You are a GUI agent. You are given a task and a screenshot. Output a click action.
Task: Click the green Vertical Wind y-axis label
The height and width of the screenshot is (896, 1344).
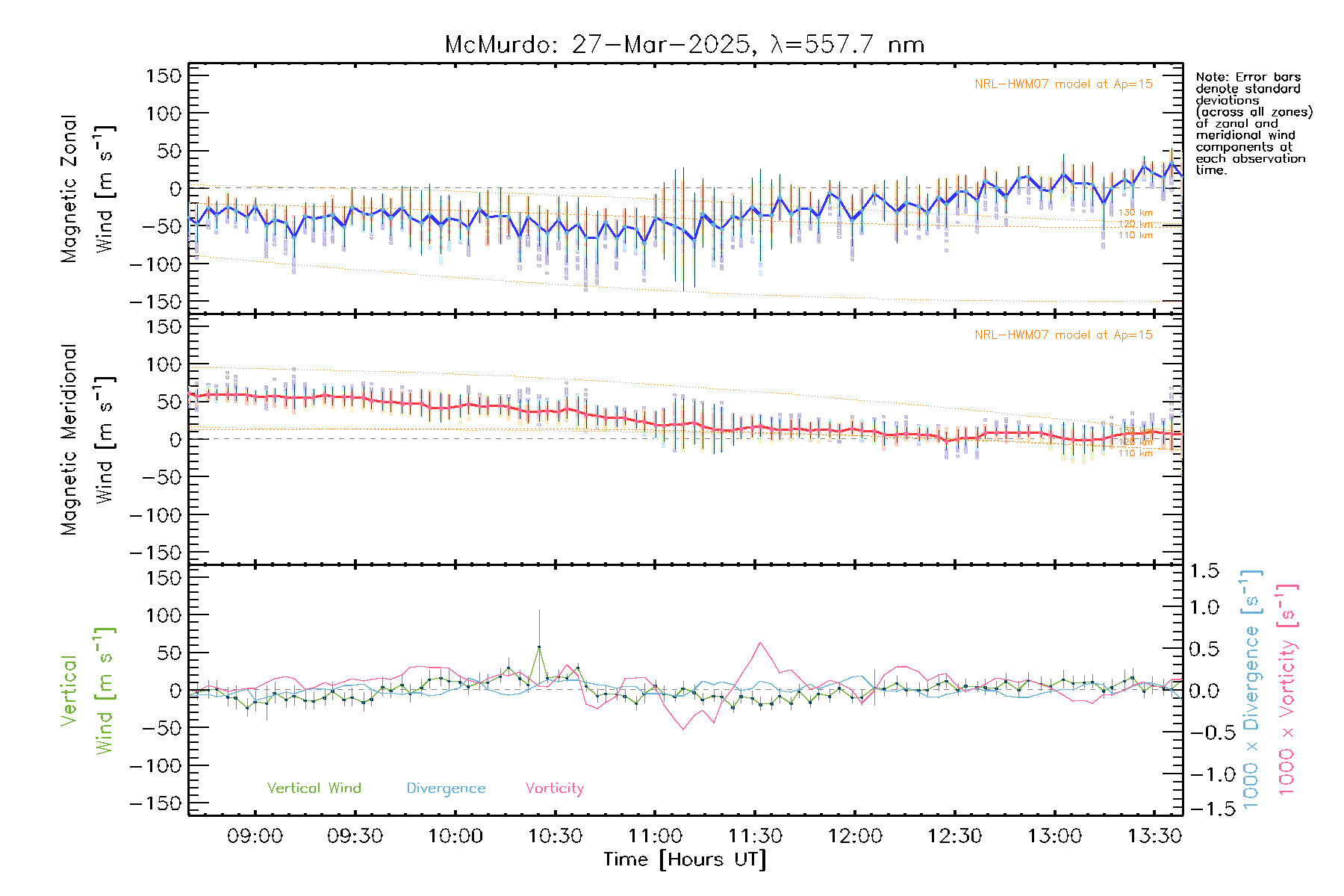[x=87, y=691]
